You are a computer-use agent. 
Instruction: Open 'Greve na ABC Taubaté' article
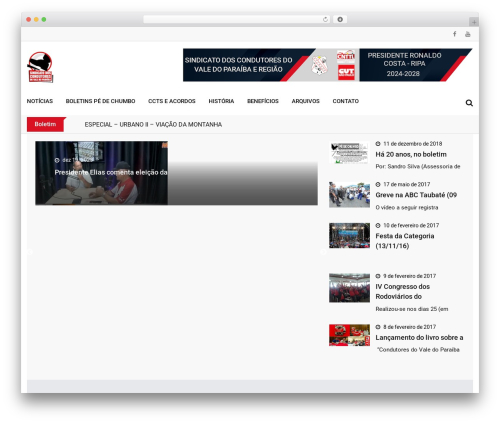coord(416,195)
